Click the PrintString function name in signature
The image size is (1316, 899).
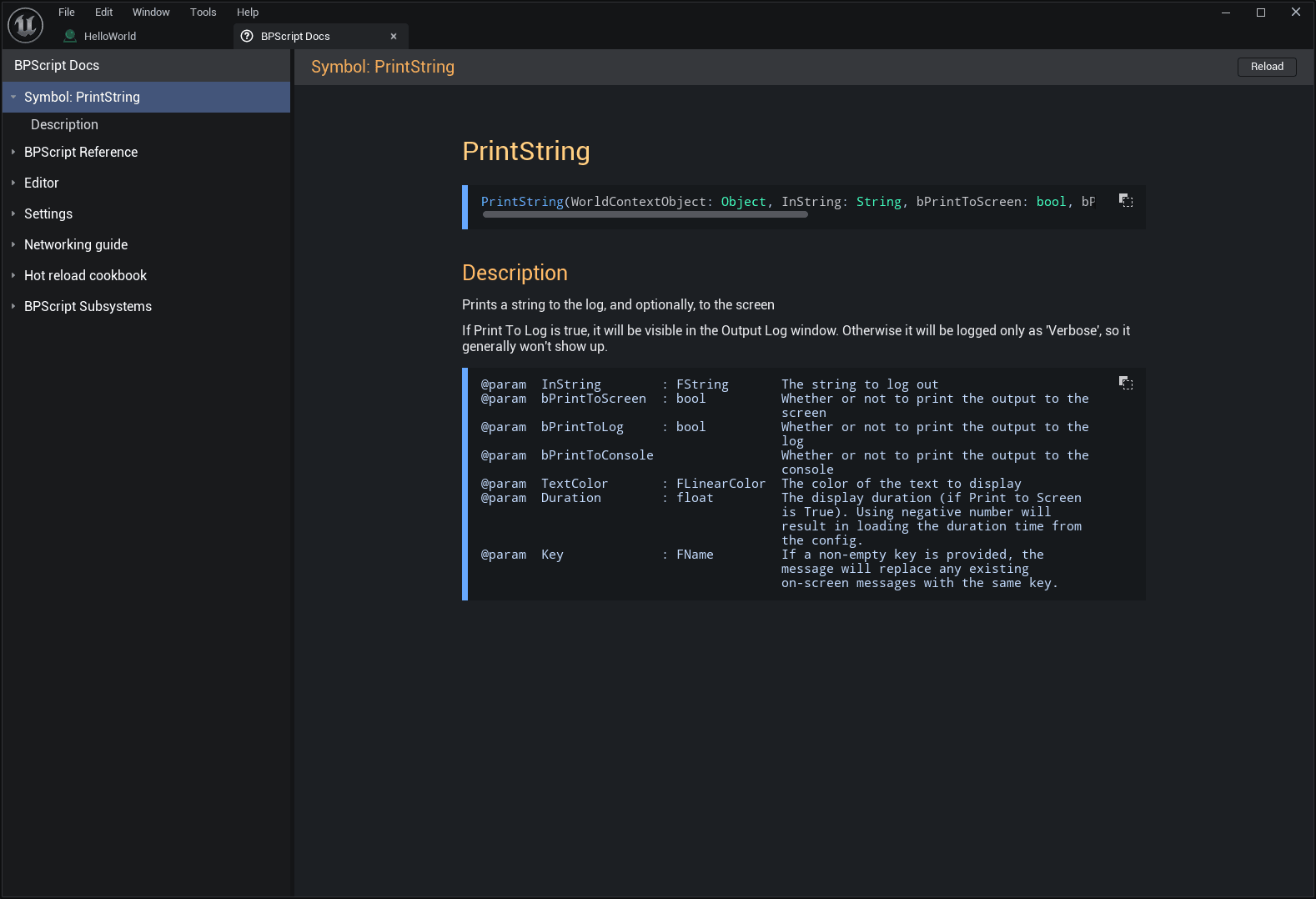[x=522, y=202]
